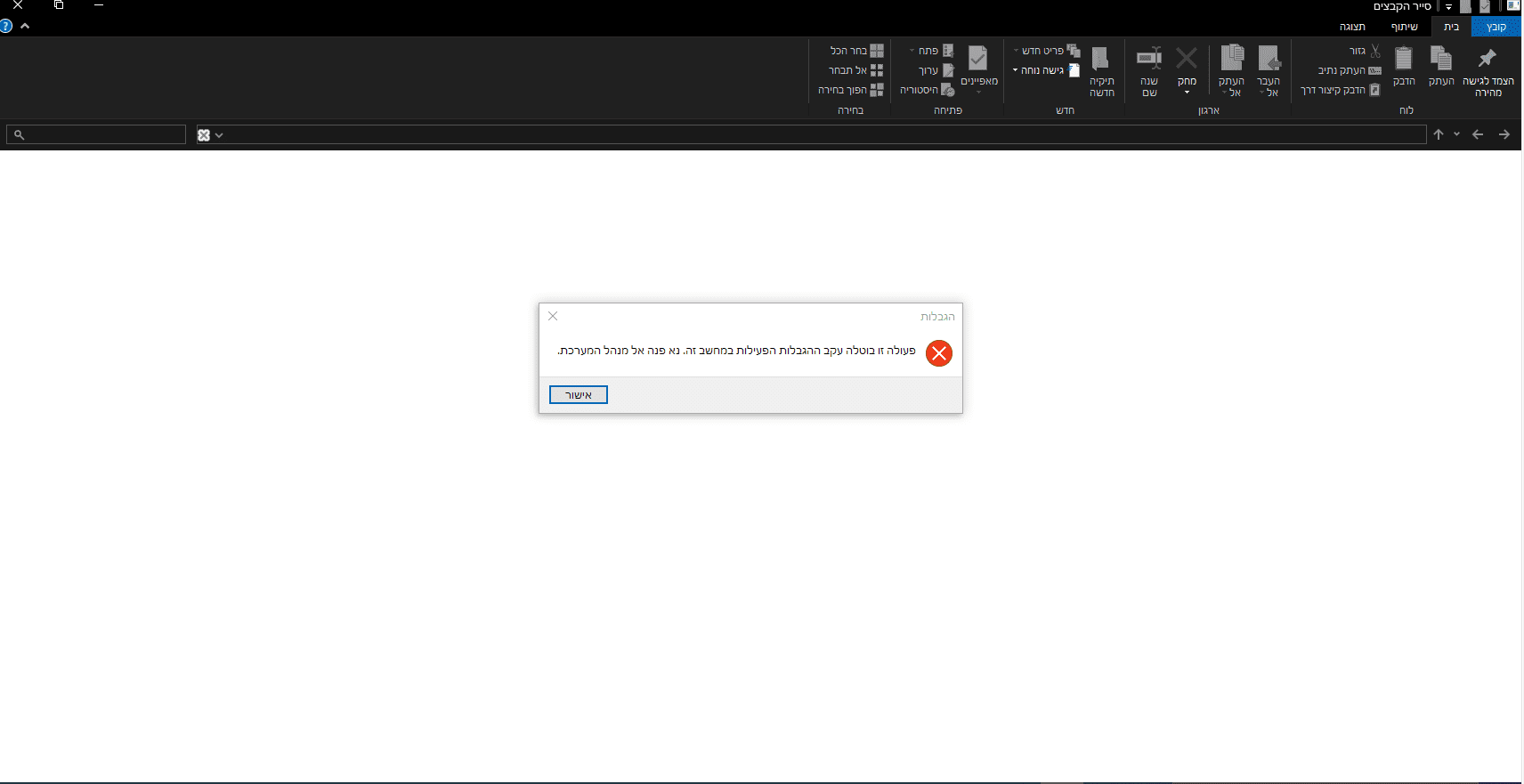
Task: Click the X icon in the address bar
Action: click(204, 135)
